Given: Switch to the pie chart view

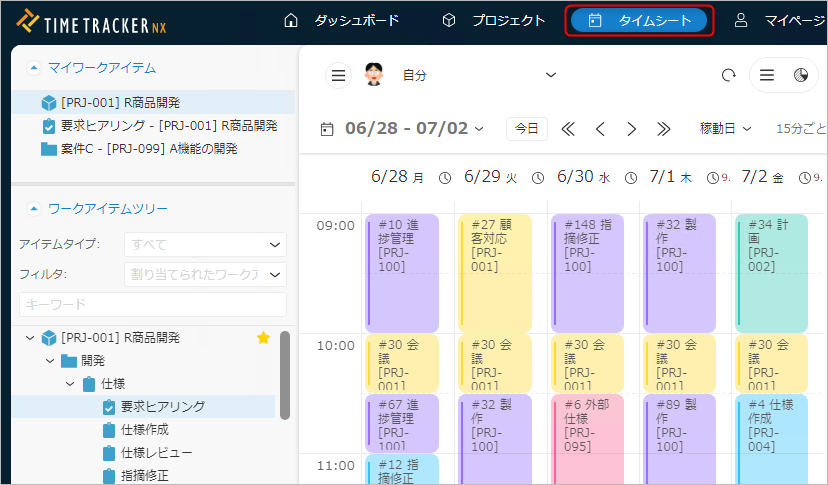Looking at the screenshot, I should (x=800, y=75).
